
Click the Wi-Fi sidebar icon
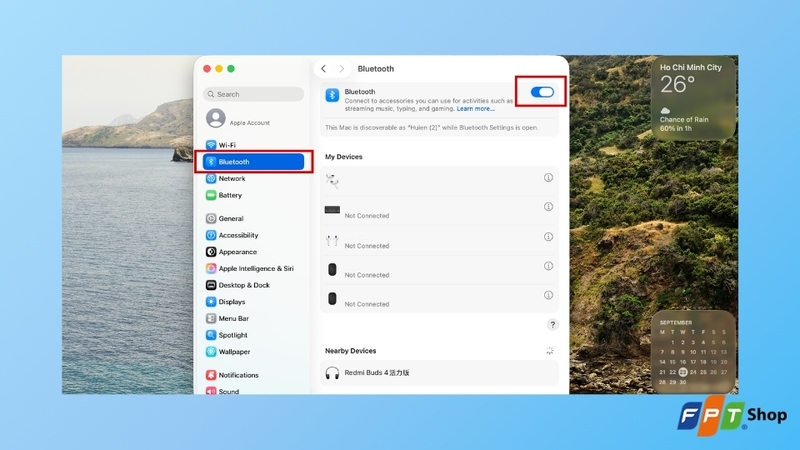(211, 145)
